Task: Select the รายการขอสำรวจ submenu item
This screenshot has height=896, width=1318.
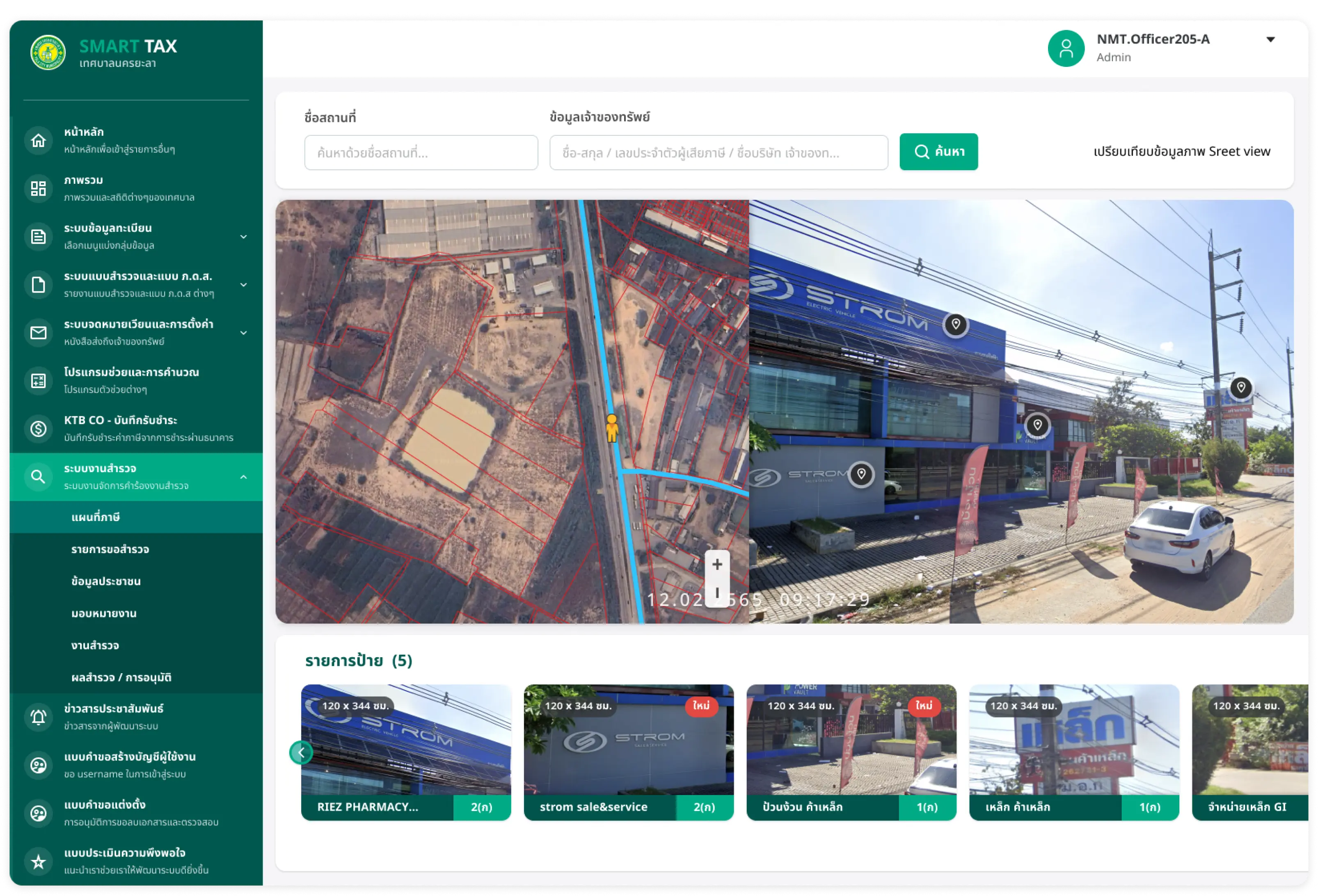Action: click(110, 549)
